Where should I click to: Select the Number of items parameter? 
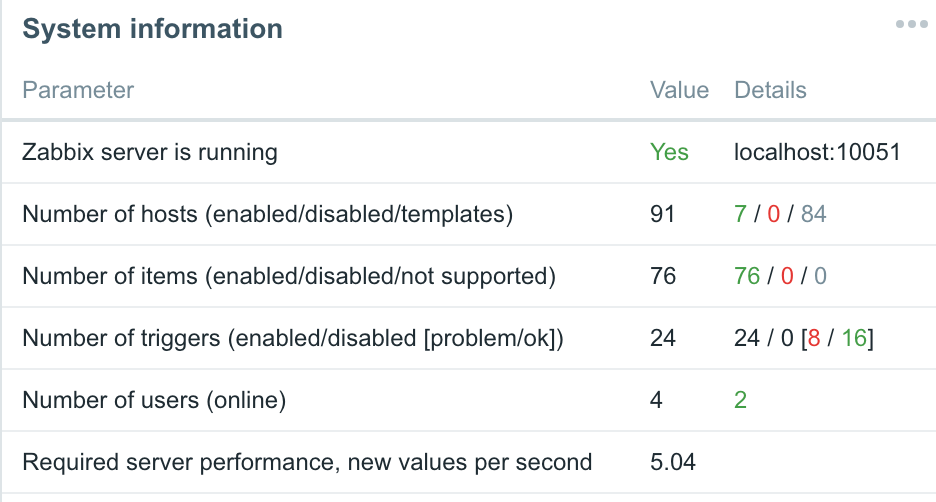tap(289, 276)
